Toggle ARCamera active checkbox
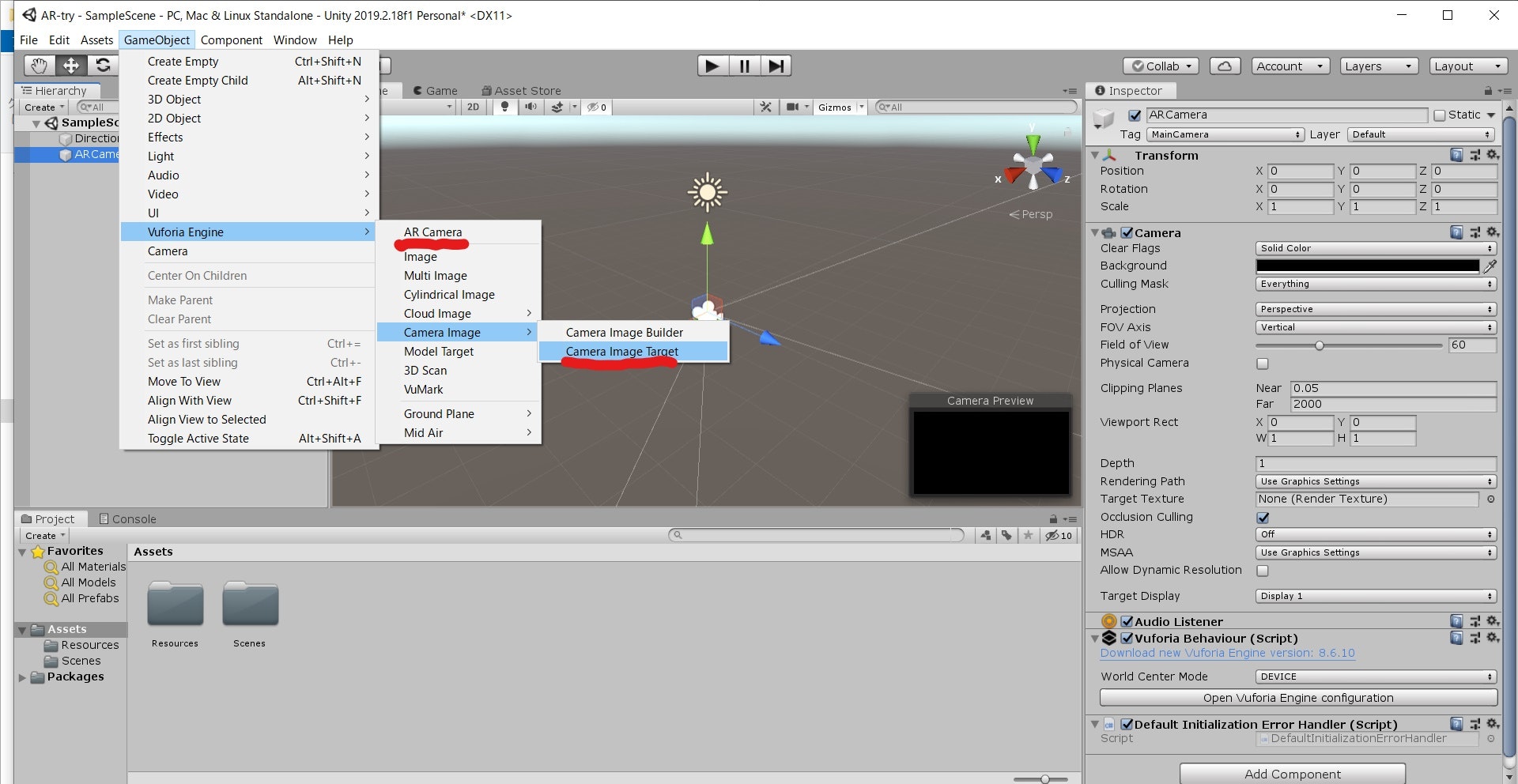The image size is (1518, 784). tap(1135, 115)
